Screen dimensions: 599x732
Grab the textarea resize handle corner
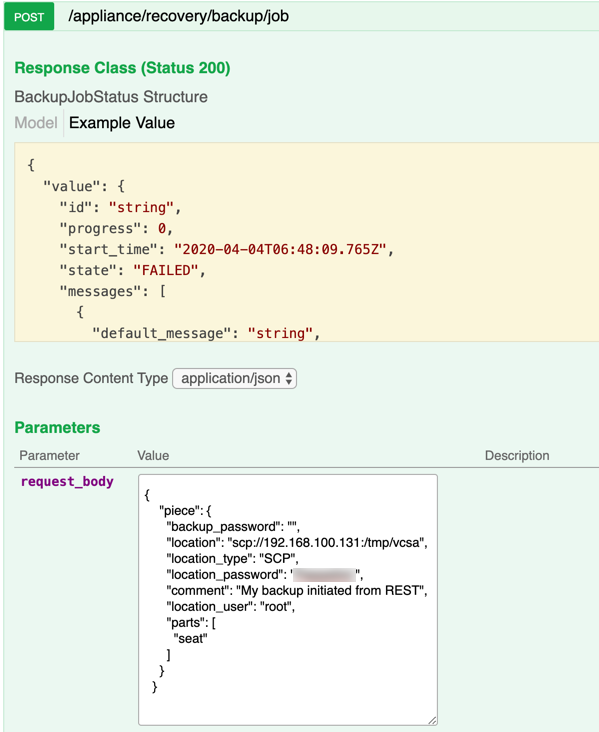pos(432,720)
